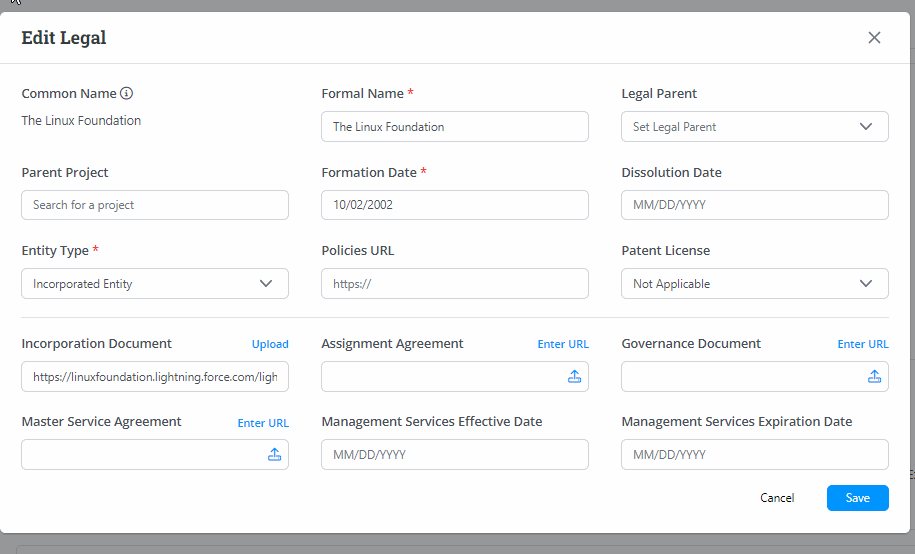Click Enter URL for Governance Document
Image resolution: width=915 pixels, height=554 pixels.
pyautogui.click(x=863, y=344)
